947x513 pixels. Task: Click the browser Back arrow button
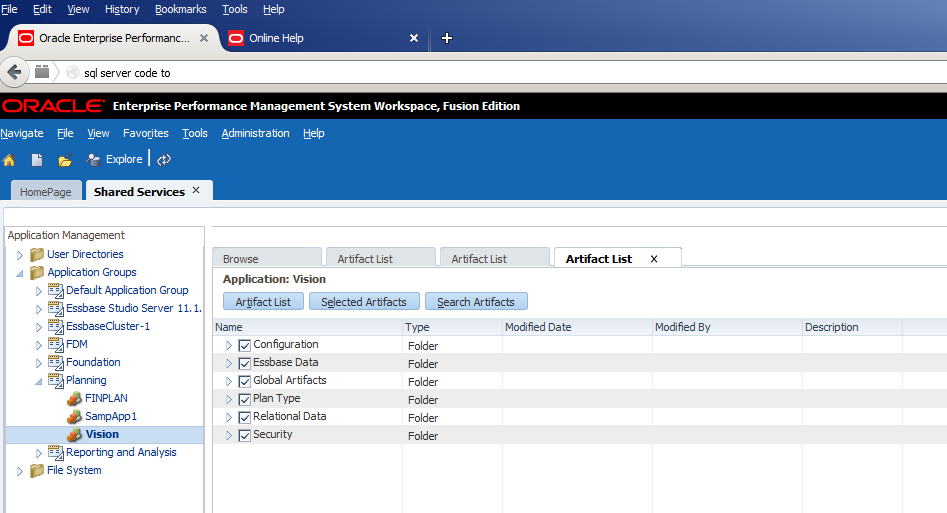coord(14,73)
